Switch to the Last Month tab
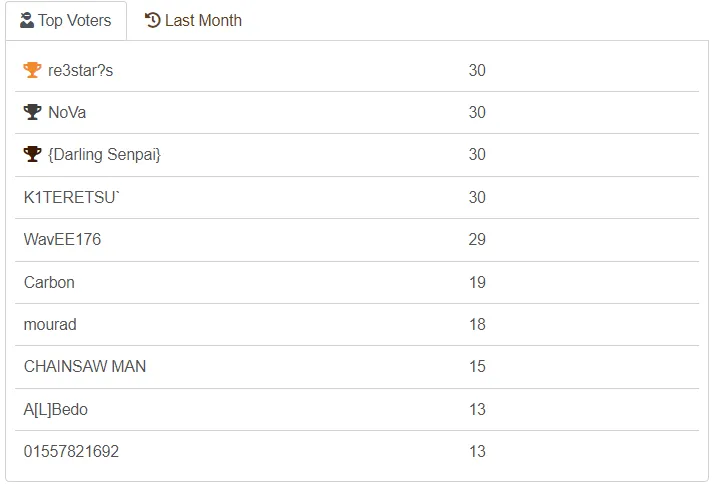 [x=193, y=20]
